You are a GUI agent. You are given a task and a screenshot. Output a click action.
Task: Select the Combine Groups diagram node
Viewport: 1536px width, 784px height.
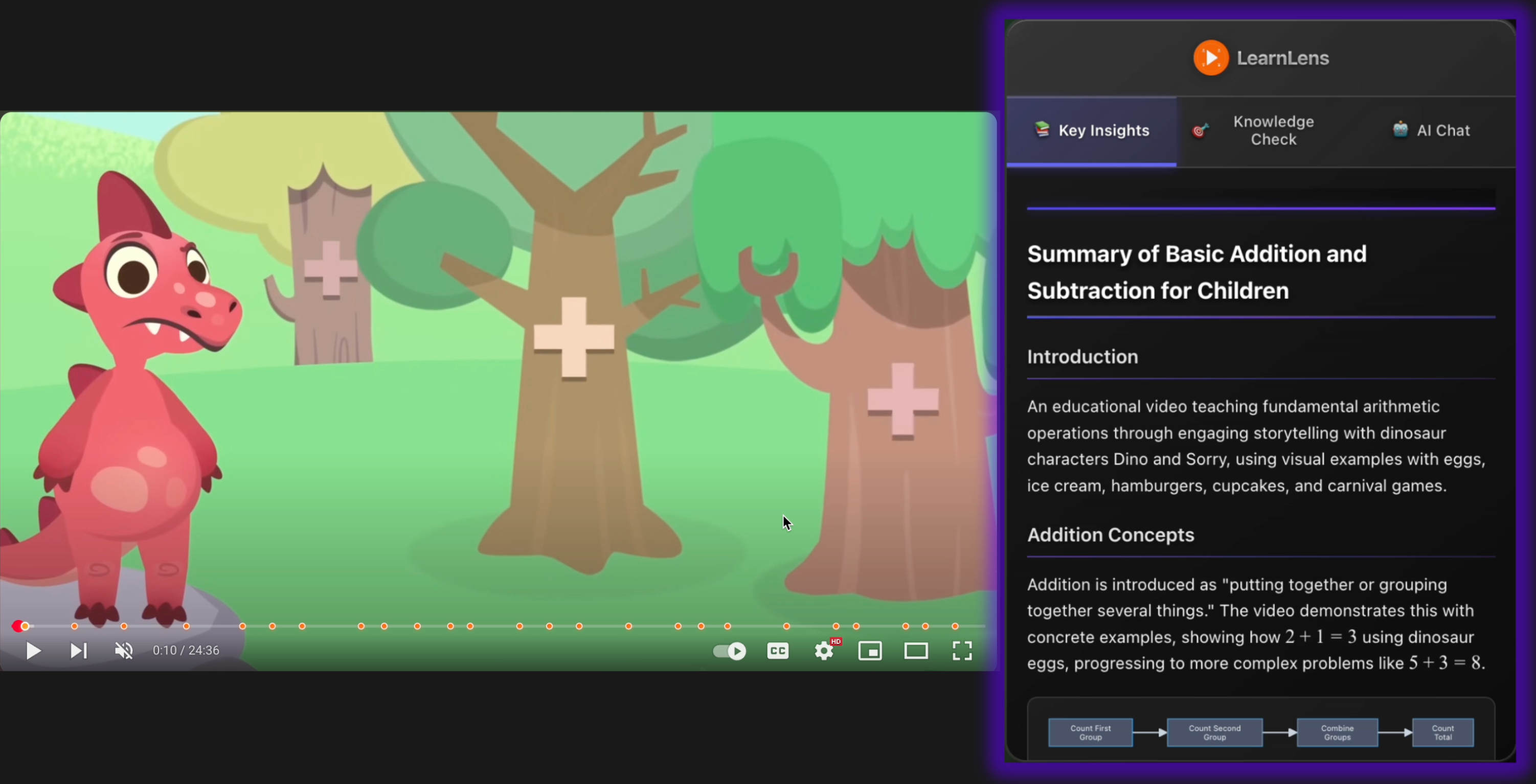click(1337, 733)
